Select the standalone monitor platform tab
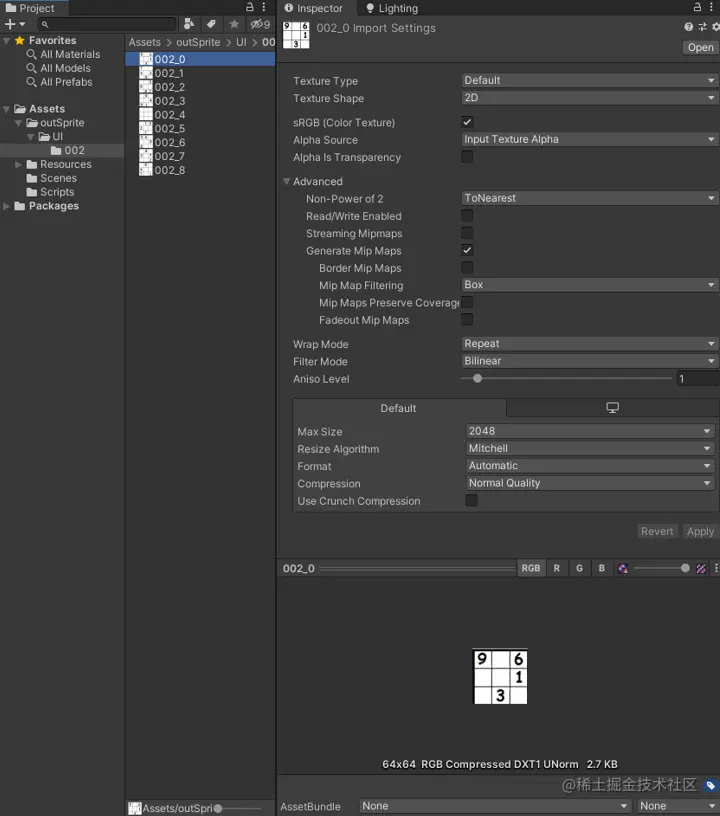The width and height of the screenshot is (720, 816). (x=612, y=408)
